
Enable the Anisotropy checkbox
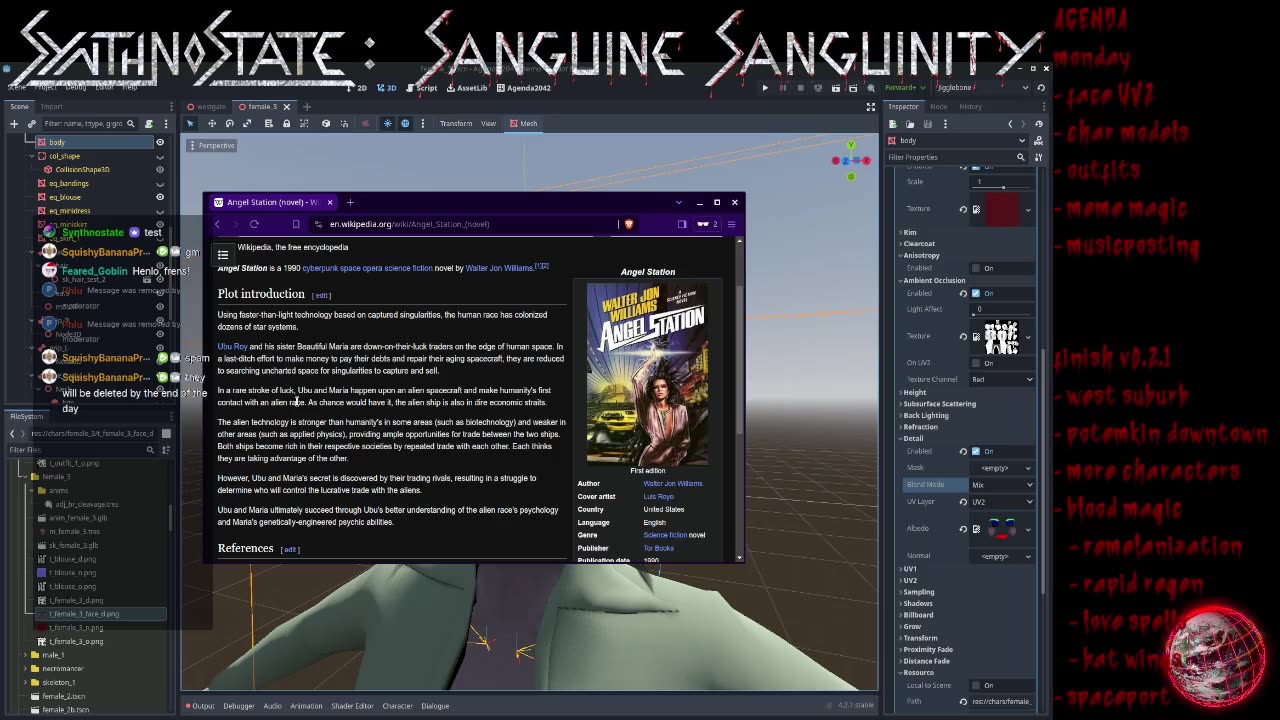[976, 268]
